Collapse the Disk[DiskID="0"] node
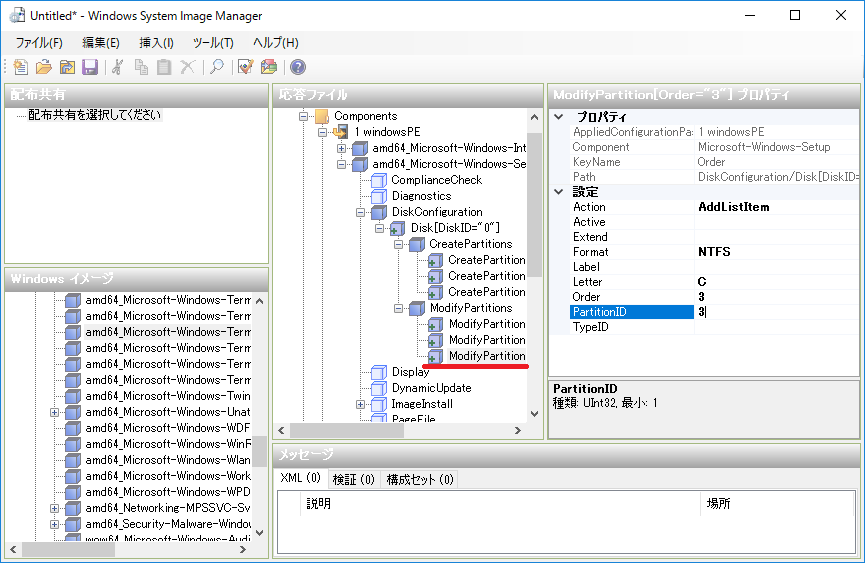Screen dimensions: 865x563 (x=380, y=228)
